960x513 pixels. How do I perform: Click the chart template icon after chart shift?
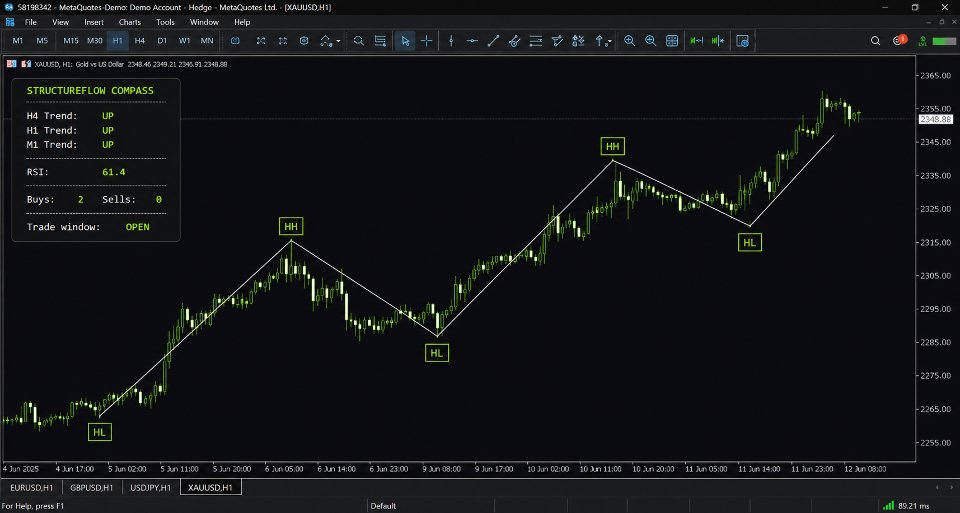pyautogui.click(x=743, y=41)
